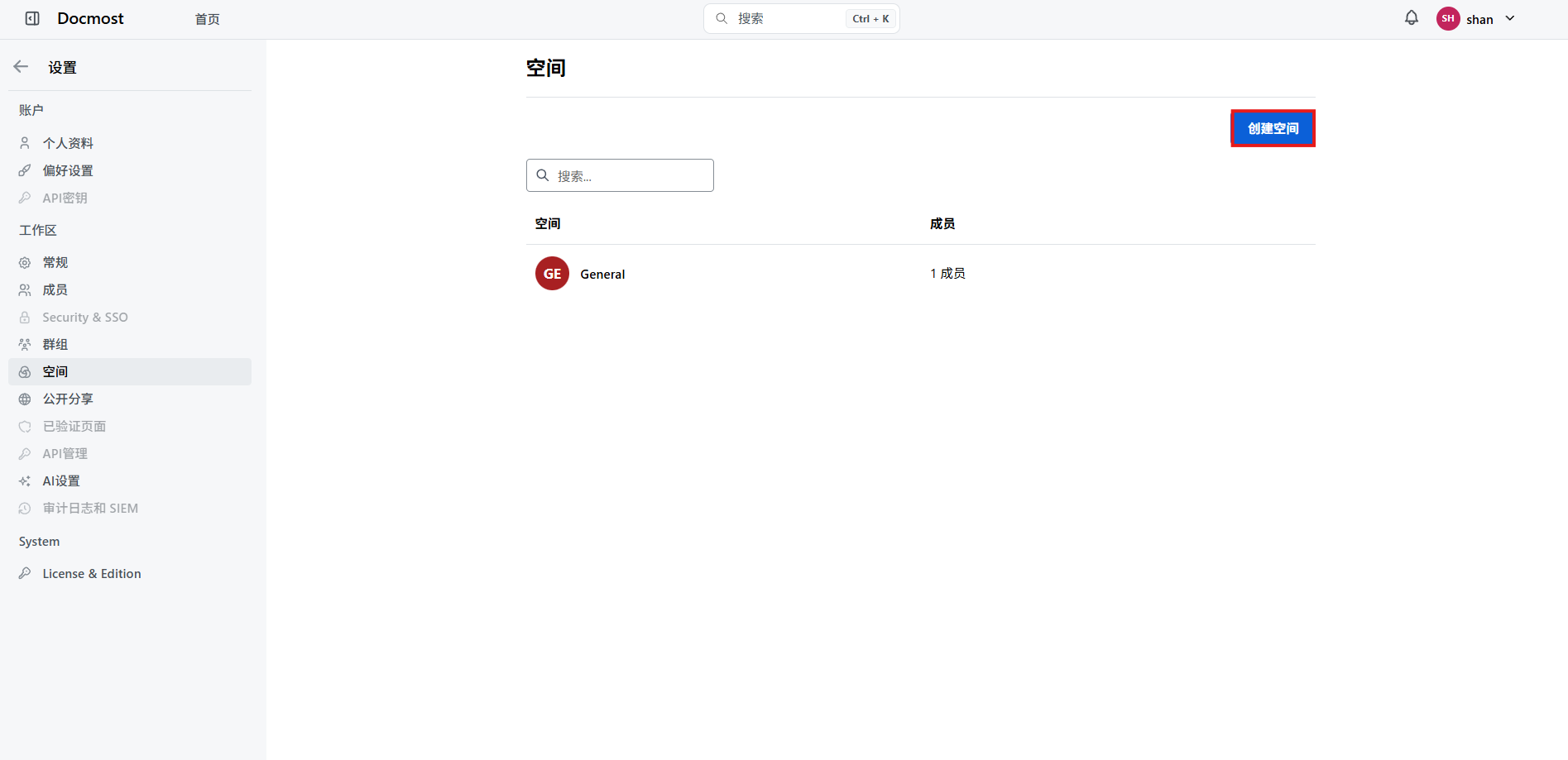Click the GE space avatar
This screenshot has width=1568, height=760.
coord(552,274)
